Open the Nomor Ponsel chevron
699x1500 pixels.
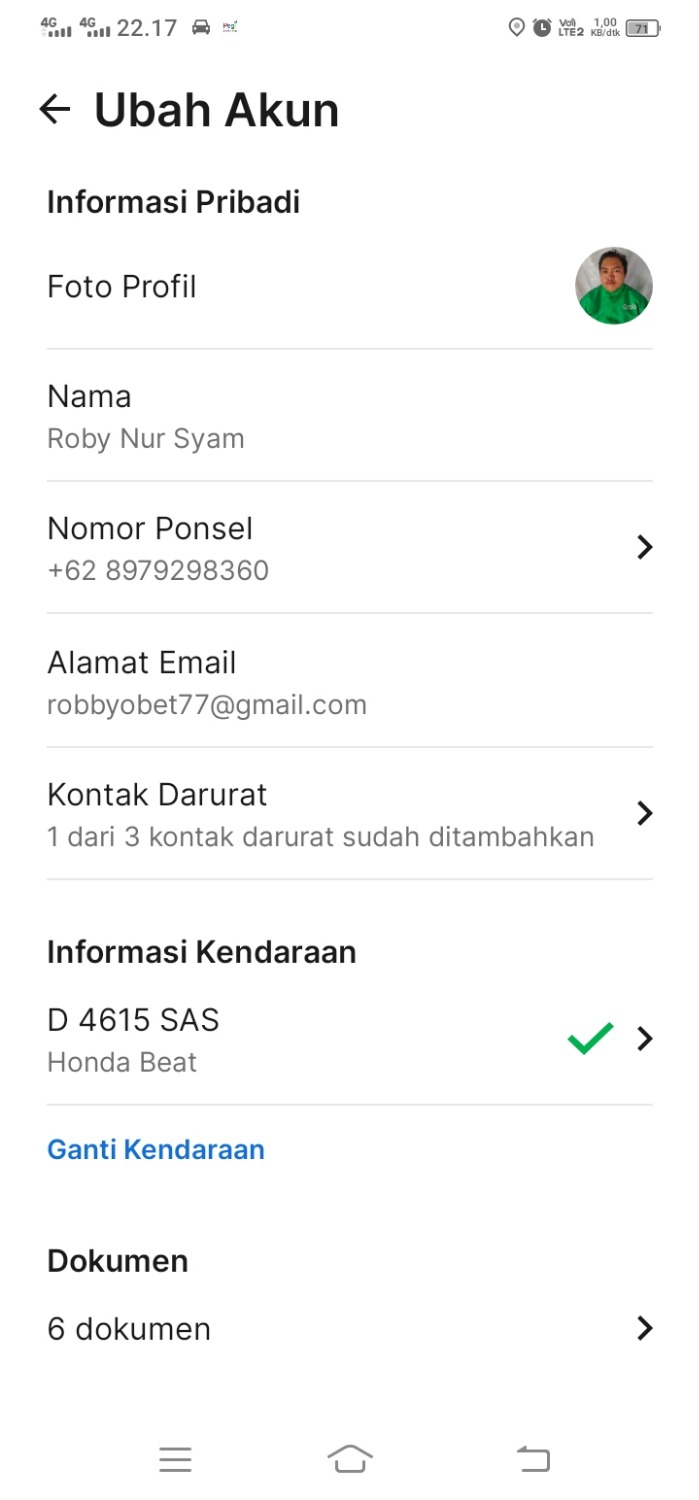click(645, 547)
